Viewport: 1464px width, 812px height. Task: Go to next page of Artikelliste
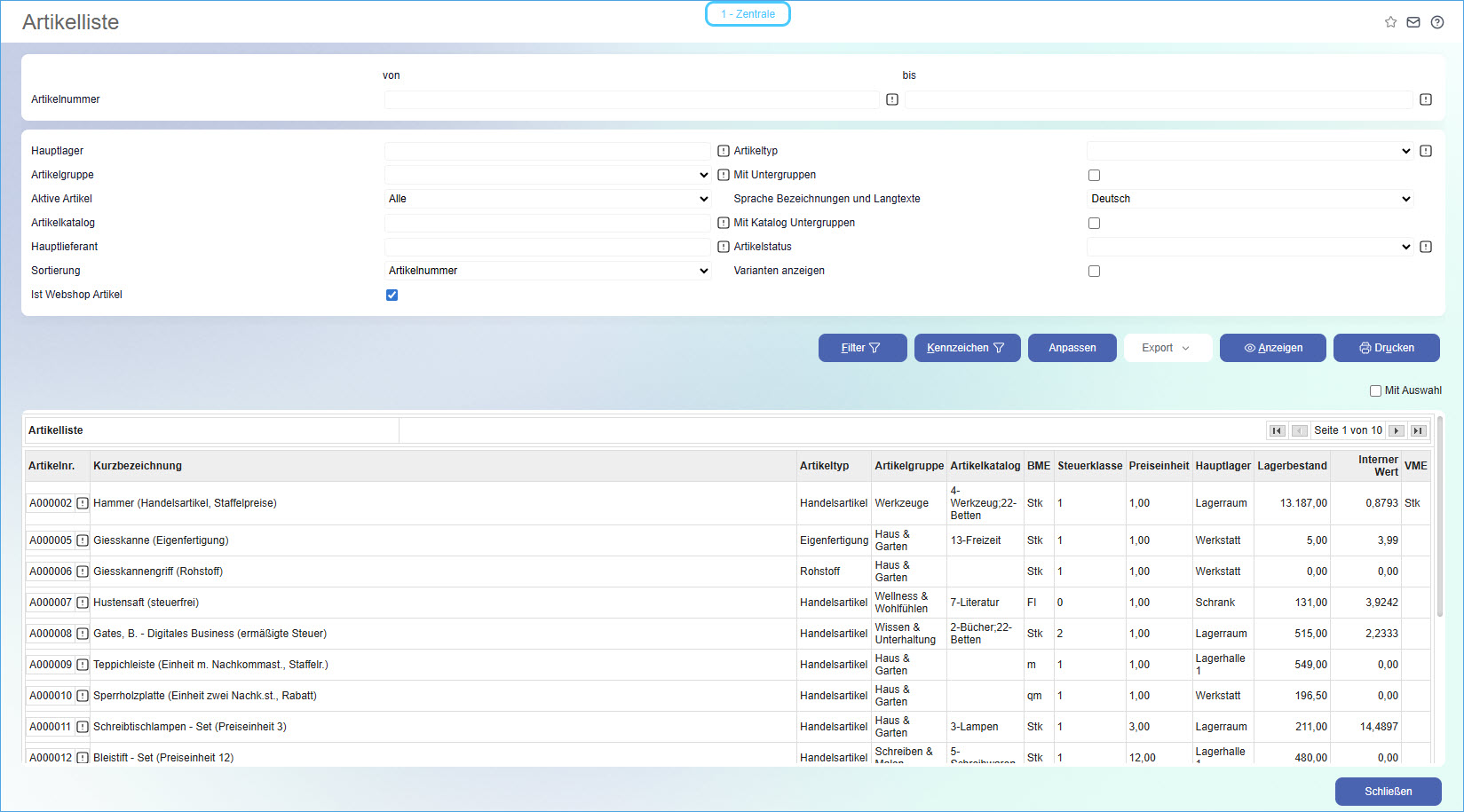click(1397, 430)
